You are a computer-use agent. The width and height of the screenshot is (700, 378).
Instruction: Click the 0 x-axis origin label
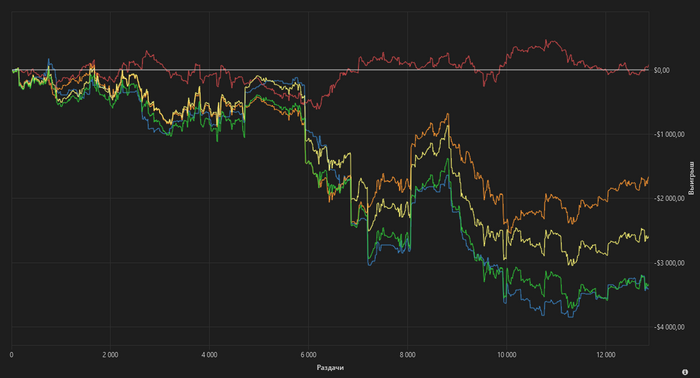pos(12,355)
